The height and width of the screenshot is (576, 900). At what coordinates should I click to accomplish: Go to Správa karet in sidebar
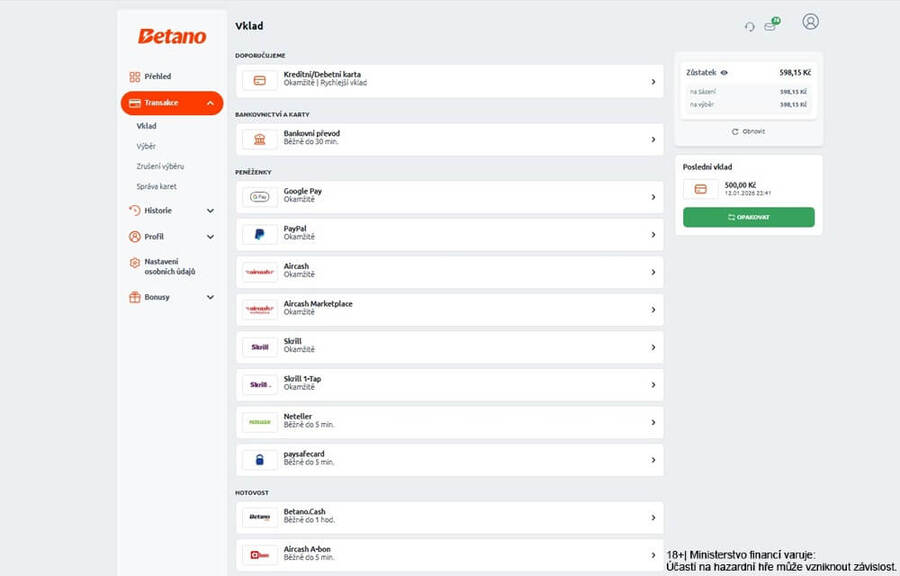pos(156,186)
